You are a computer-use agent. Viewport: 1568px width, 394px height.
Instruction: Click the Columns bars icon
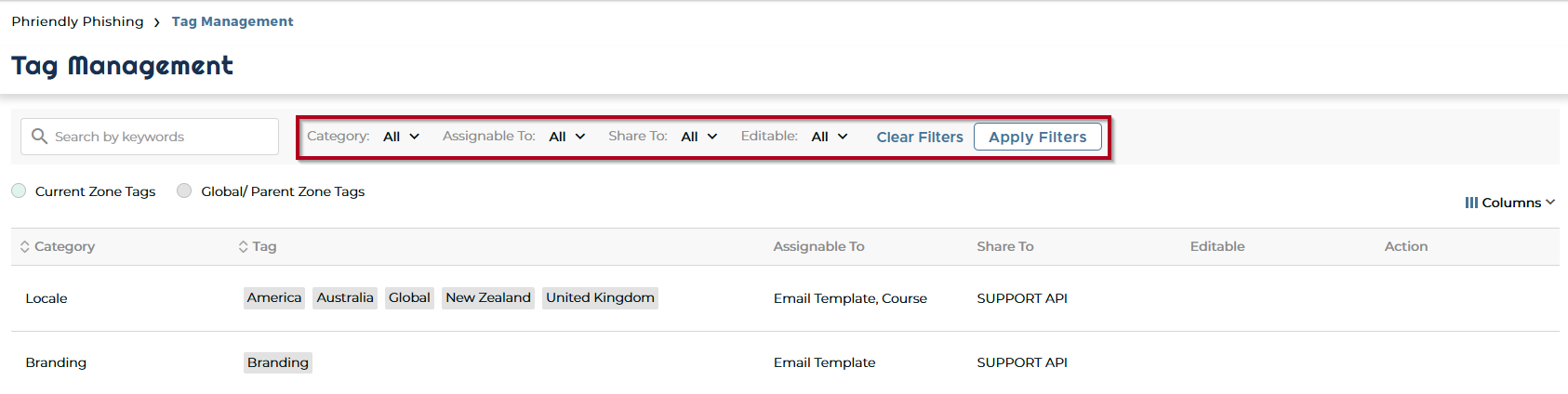pyautogui.click(x=1471, y=203)
